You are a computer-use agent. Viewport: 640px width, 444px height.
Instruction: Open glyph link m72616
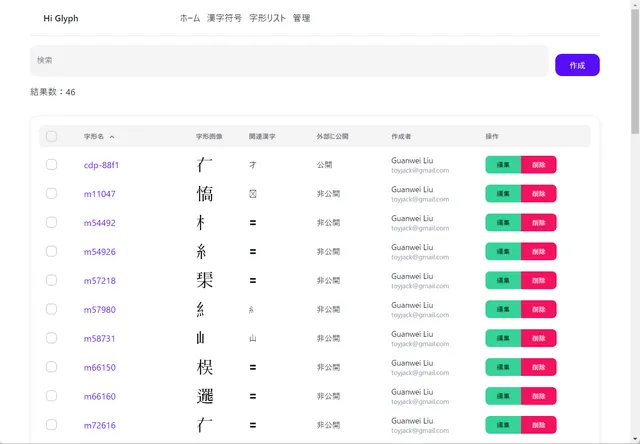[x=100, y=425]
